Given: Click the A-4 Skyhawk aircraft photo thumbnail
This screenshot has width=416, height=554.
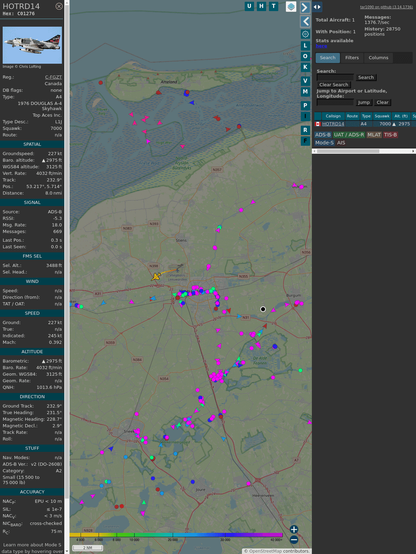Looking at the screenshot, I should click(32, 45).
